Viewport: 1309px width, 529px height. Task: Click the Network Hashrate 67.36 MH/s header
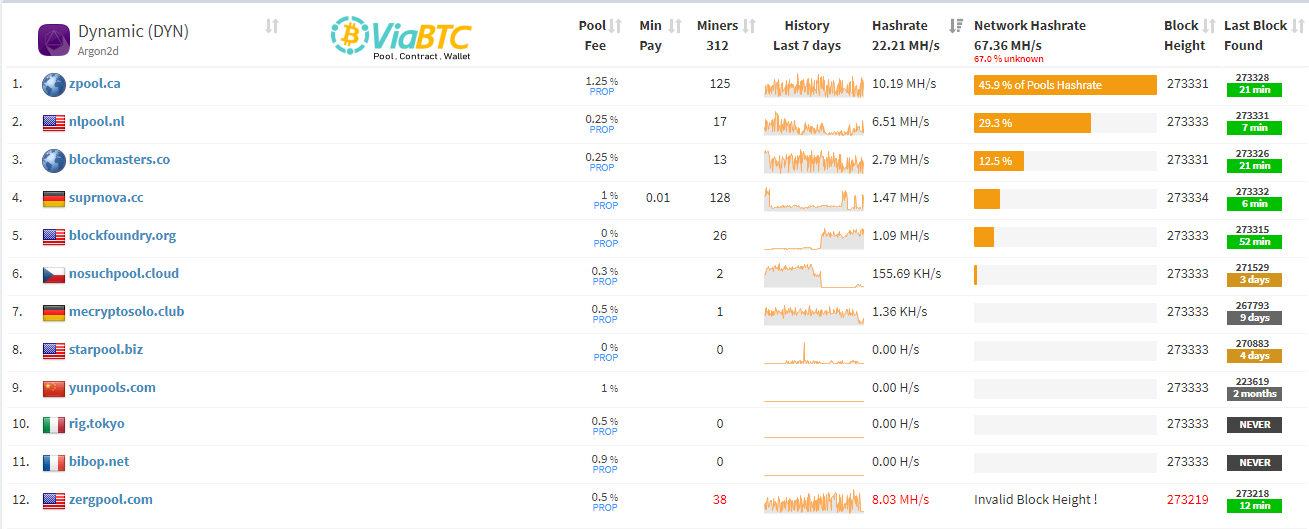pyautogui.click(x=1030, y=36)
